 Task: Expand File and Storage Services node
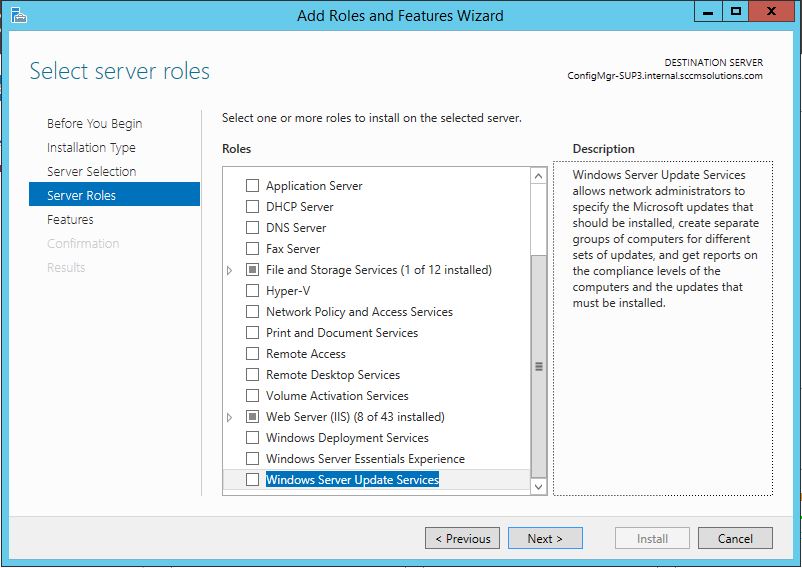pos(229,270)
